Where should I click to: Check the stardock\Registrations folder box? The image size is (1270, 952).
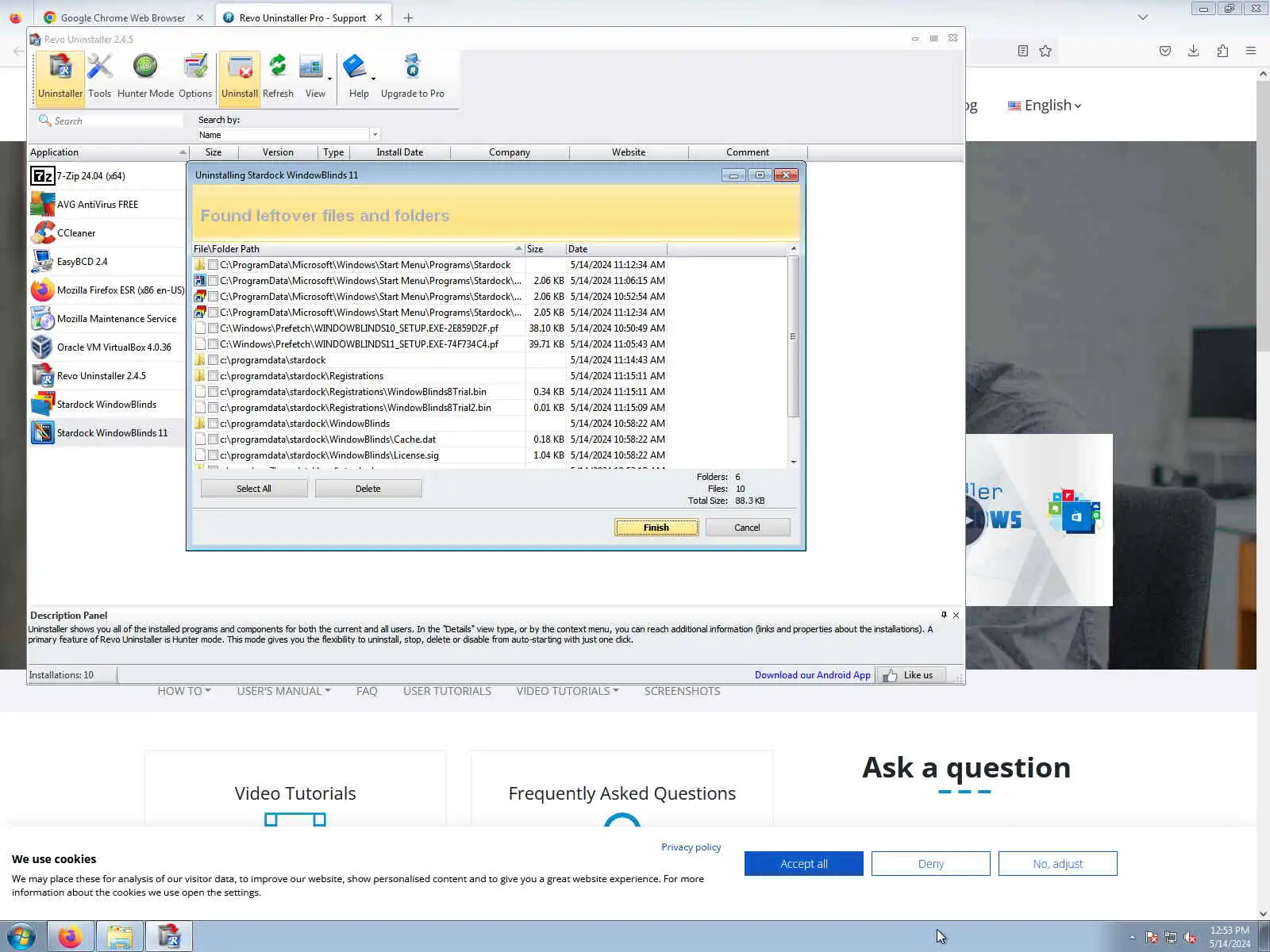[213, 376]
